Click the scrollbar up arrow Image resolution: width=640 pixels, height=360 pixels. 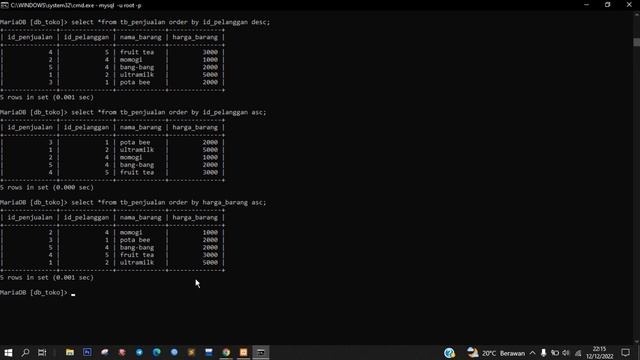[636, 15]
